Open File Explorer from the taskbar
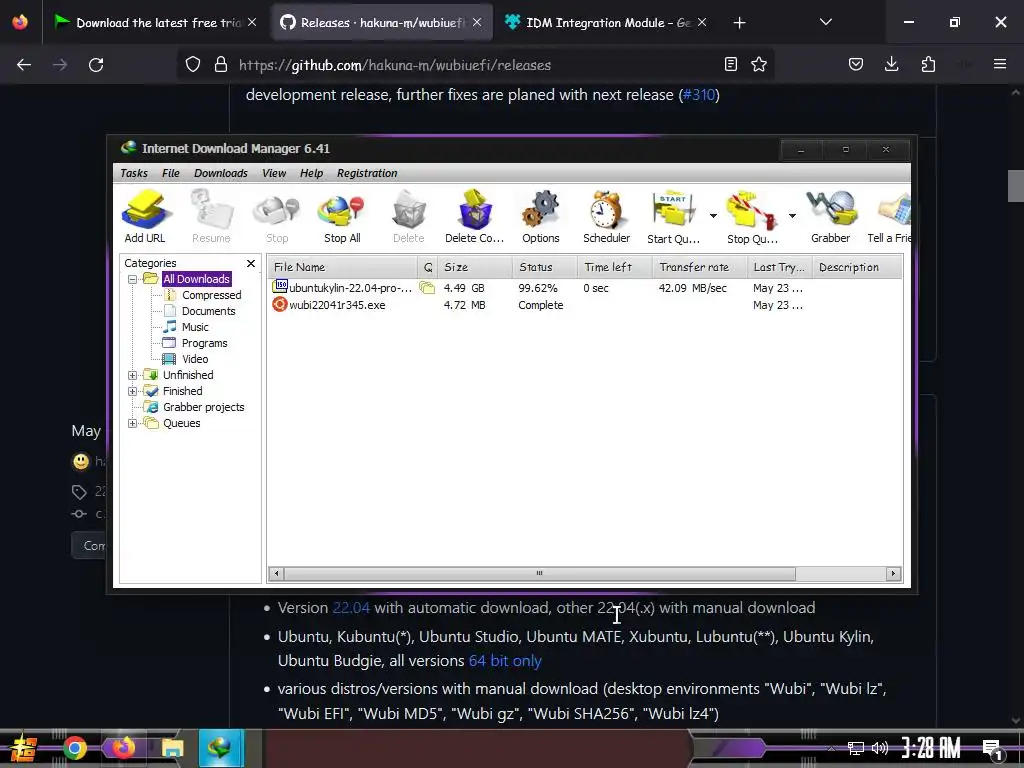1024x768 pixels. click(172, 748)
